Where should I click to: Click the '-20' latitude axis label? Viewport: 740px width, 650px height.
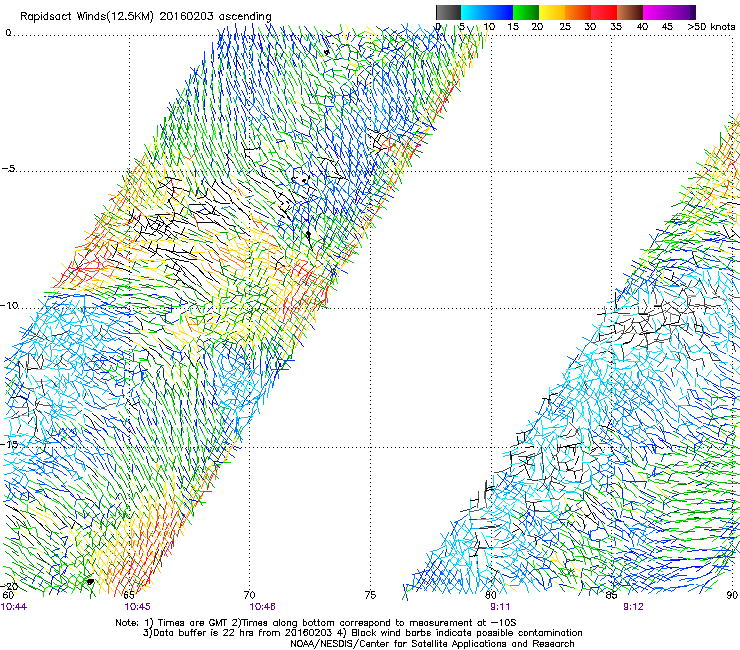click(x=9, y=586)
